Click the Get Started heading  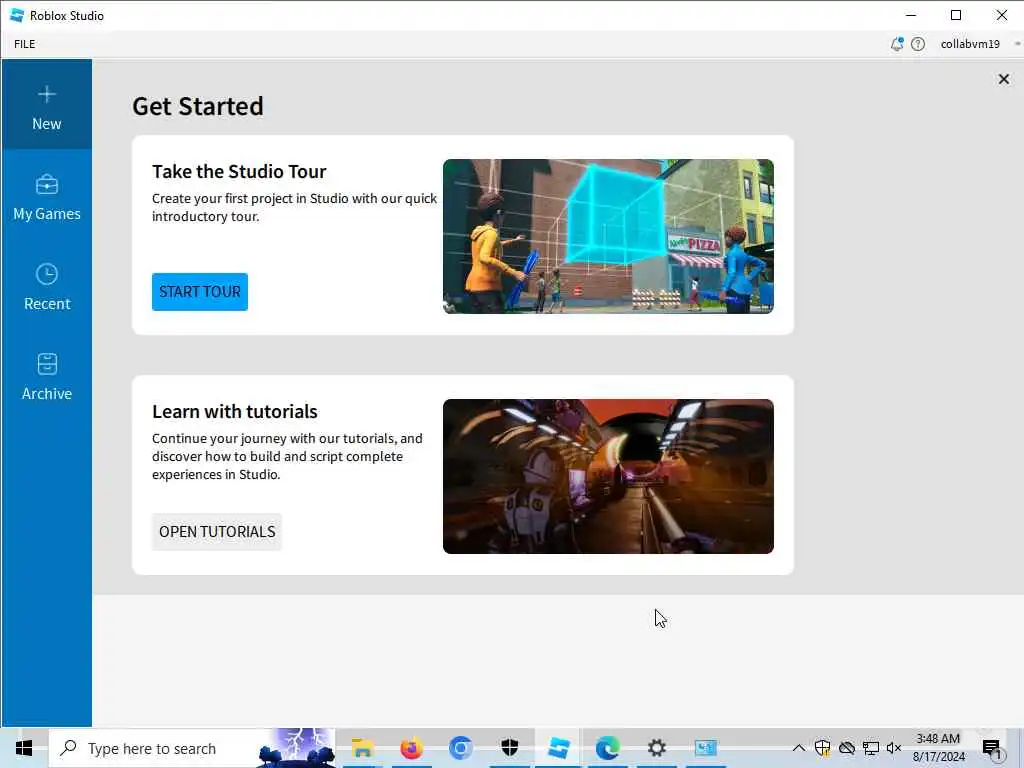click(x=198, y=106)
